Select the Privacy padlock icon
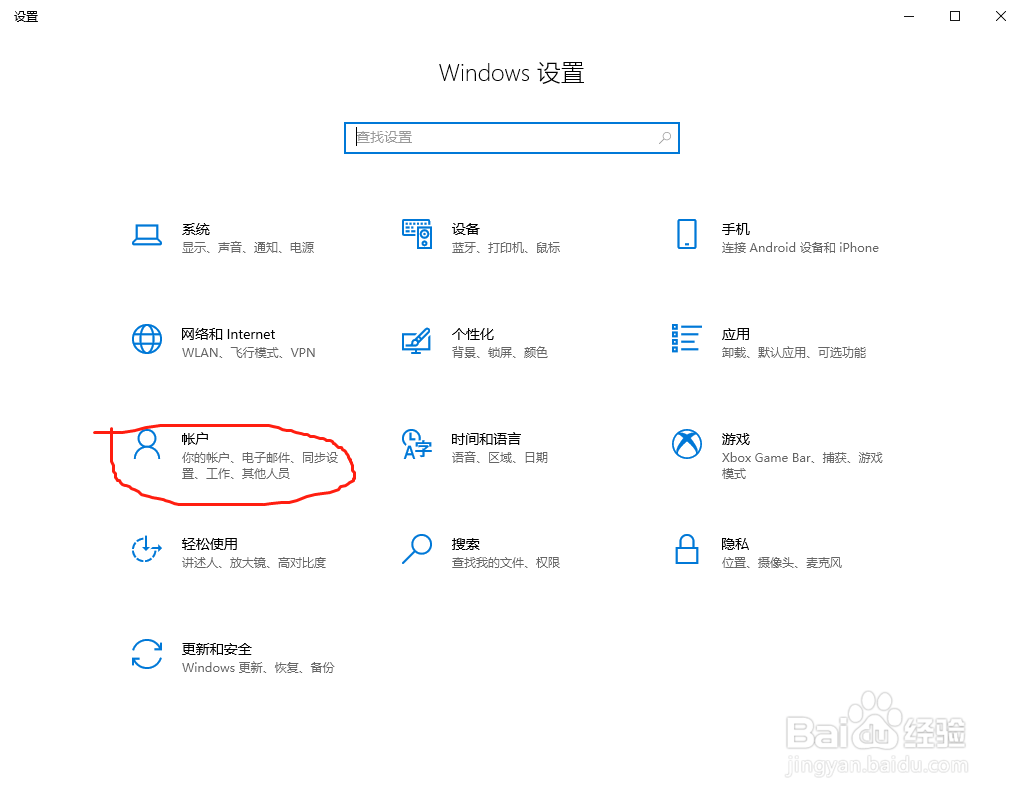The image size is (1024, 800). pos(686,549)
